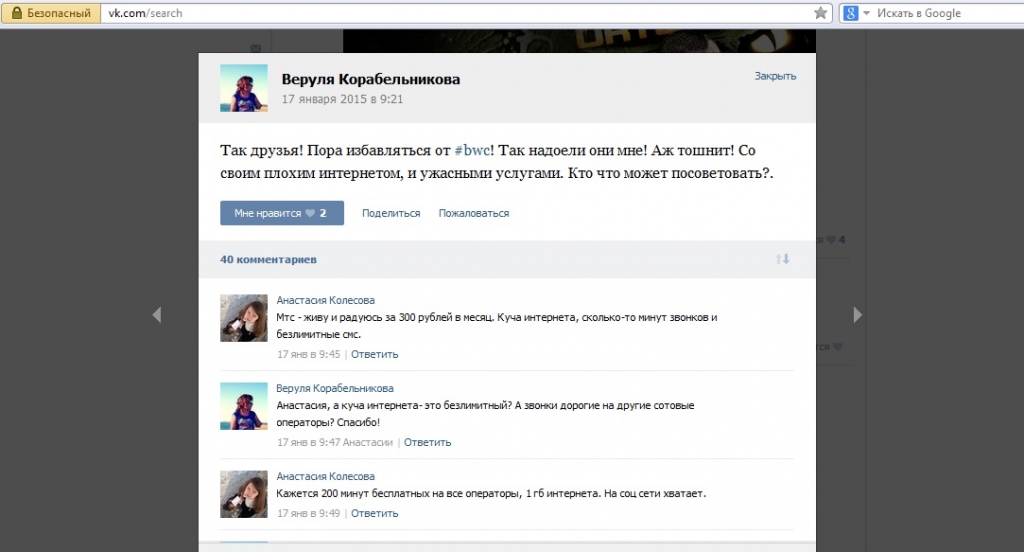This screenshot has height=552, width=1024.
Task: Toggle comment sort order arrows
Action: tap(782, 259)
